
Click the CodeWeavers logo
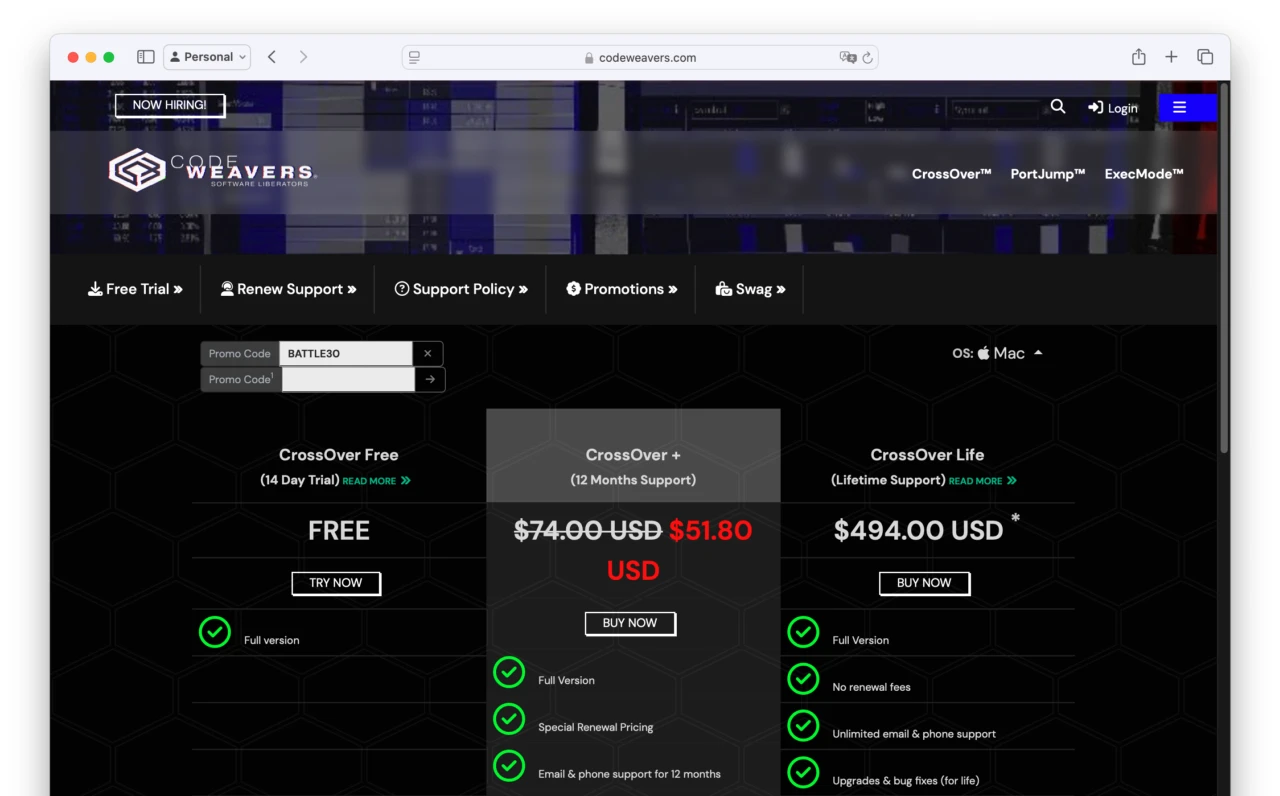(x=212, y=170)
